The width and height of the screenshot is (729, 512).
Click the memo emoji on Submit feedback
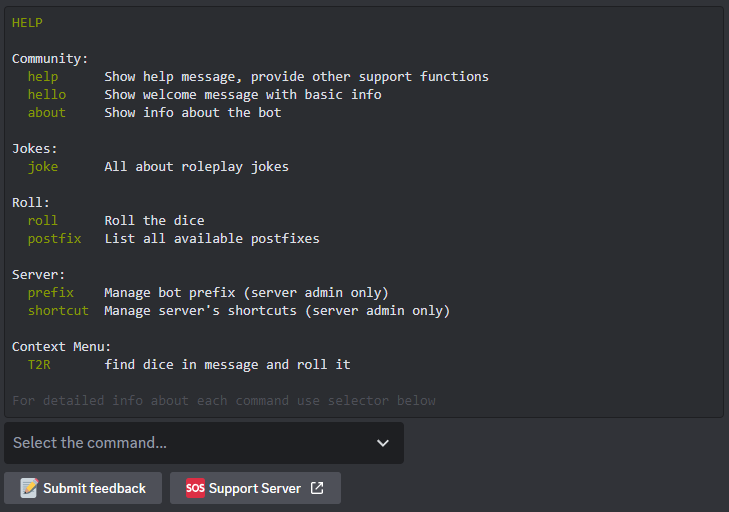tap(29, 488)
